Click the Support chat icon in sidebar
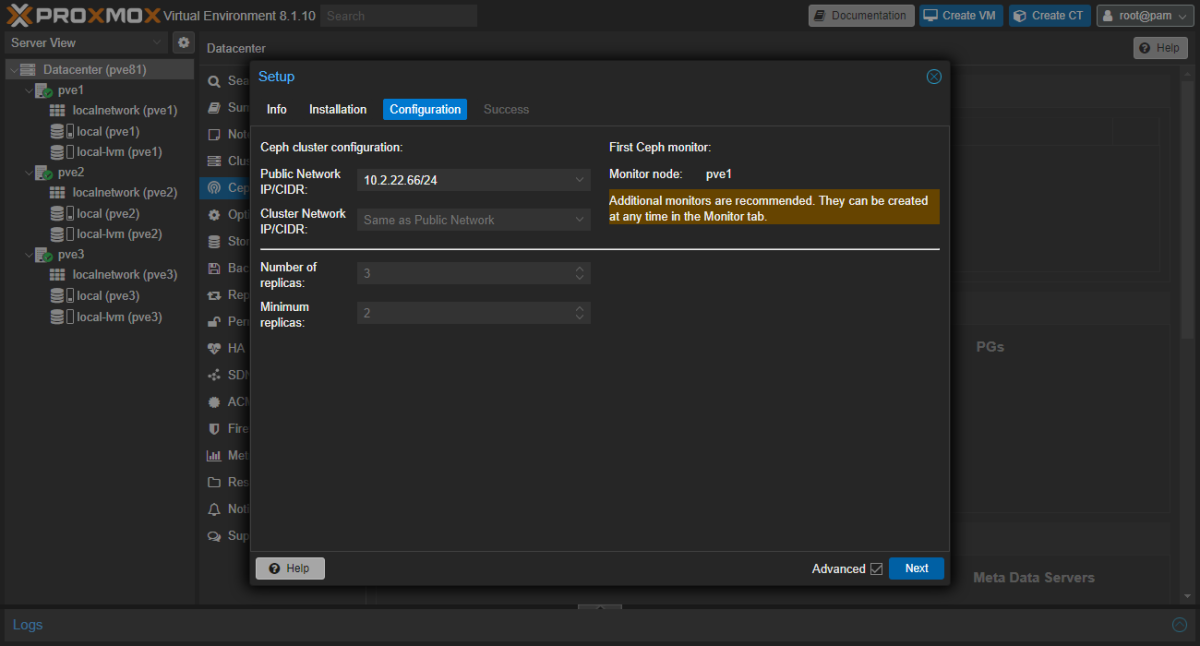1200x646 pixels. coord(214,536)
